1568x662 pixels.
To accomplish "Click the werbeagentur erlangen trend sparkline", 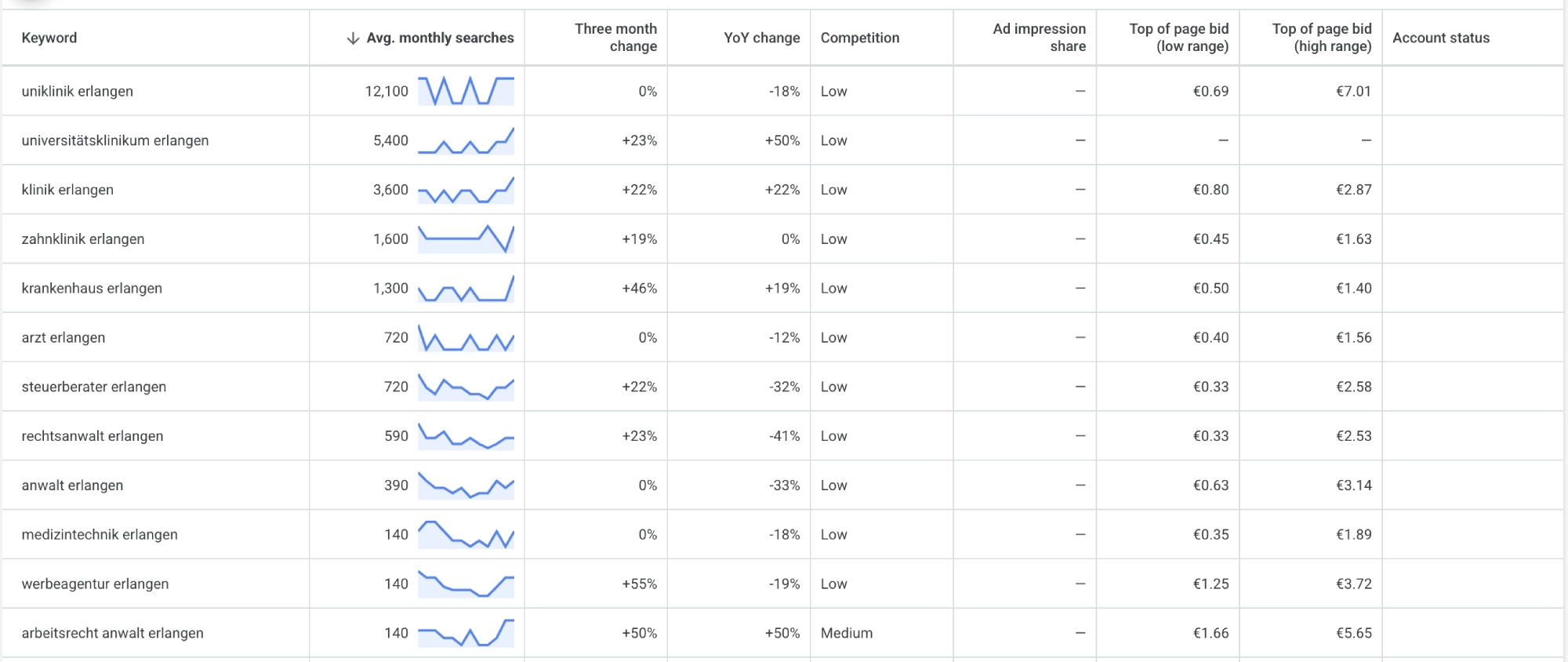I will 466,584.
